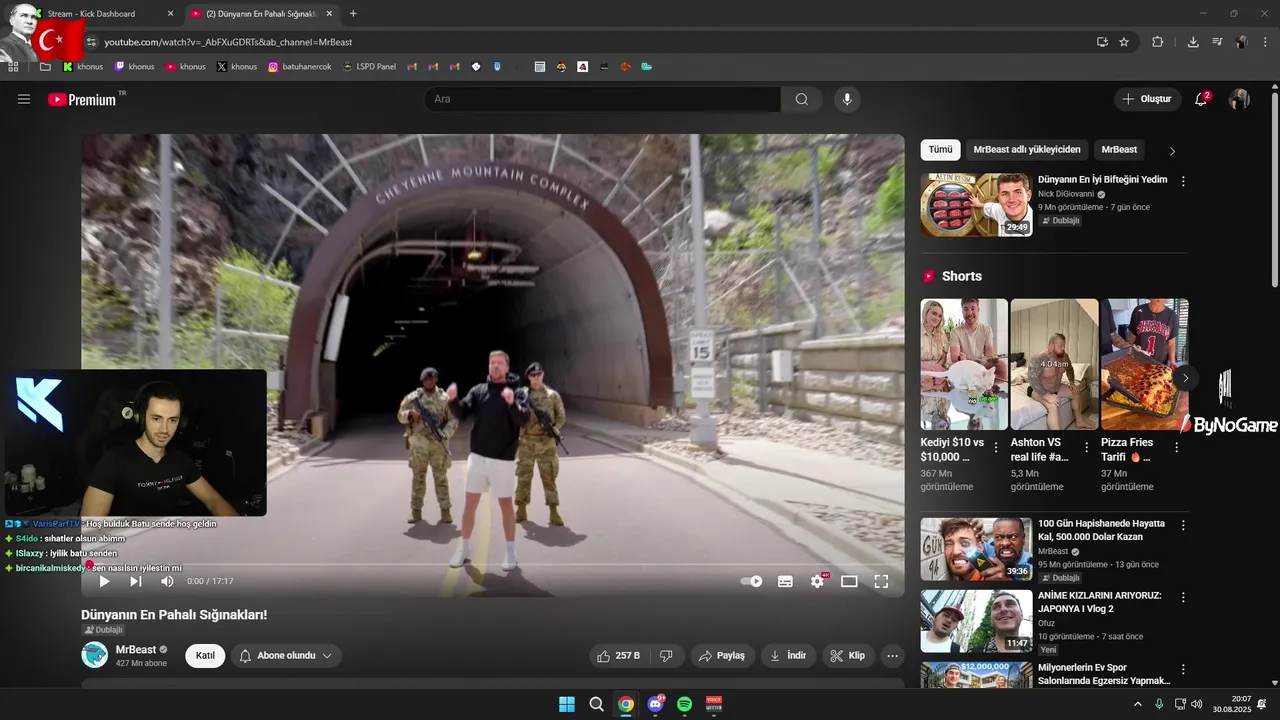Click the search magnifier button
Viewport: 1280px width, 720px height.
click(802, 99)
